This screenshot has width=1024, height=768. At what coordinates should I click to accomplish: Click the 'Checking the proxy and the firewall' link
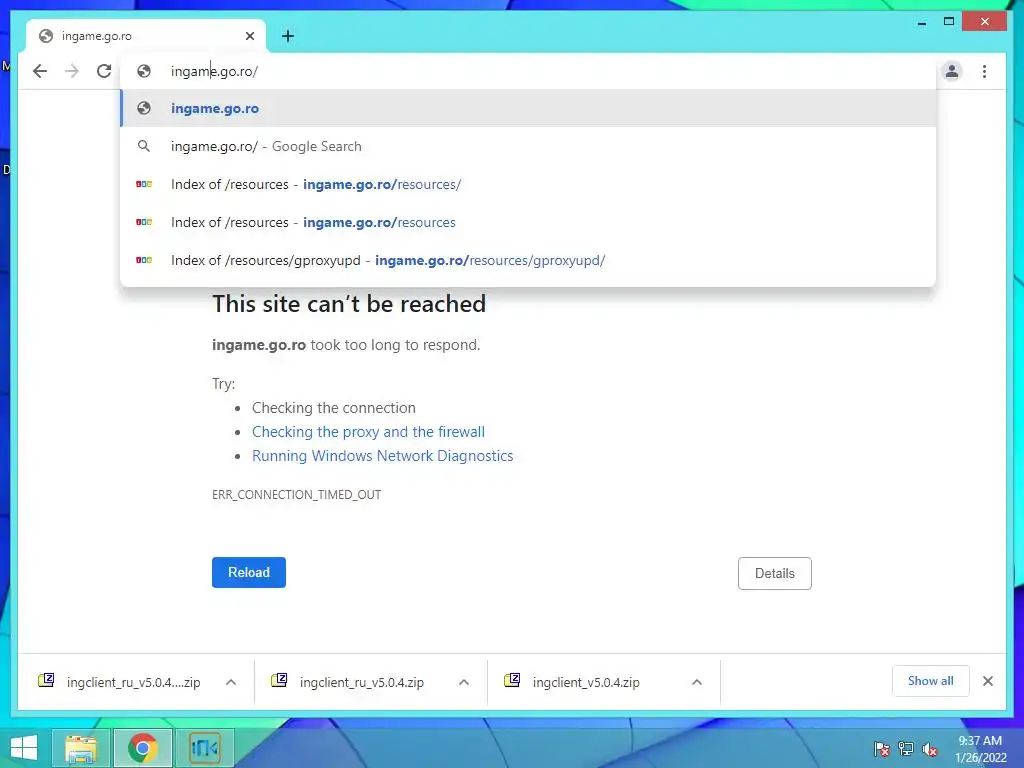point(368,432)
